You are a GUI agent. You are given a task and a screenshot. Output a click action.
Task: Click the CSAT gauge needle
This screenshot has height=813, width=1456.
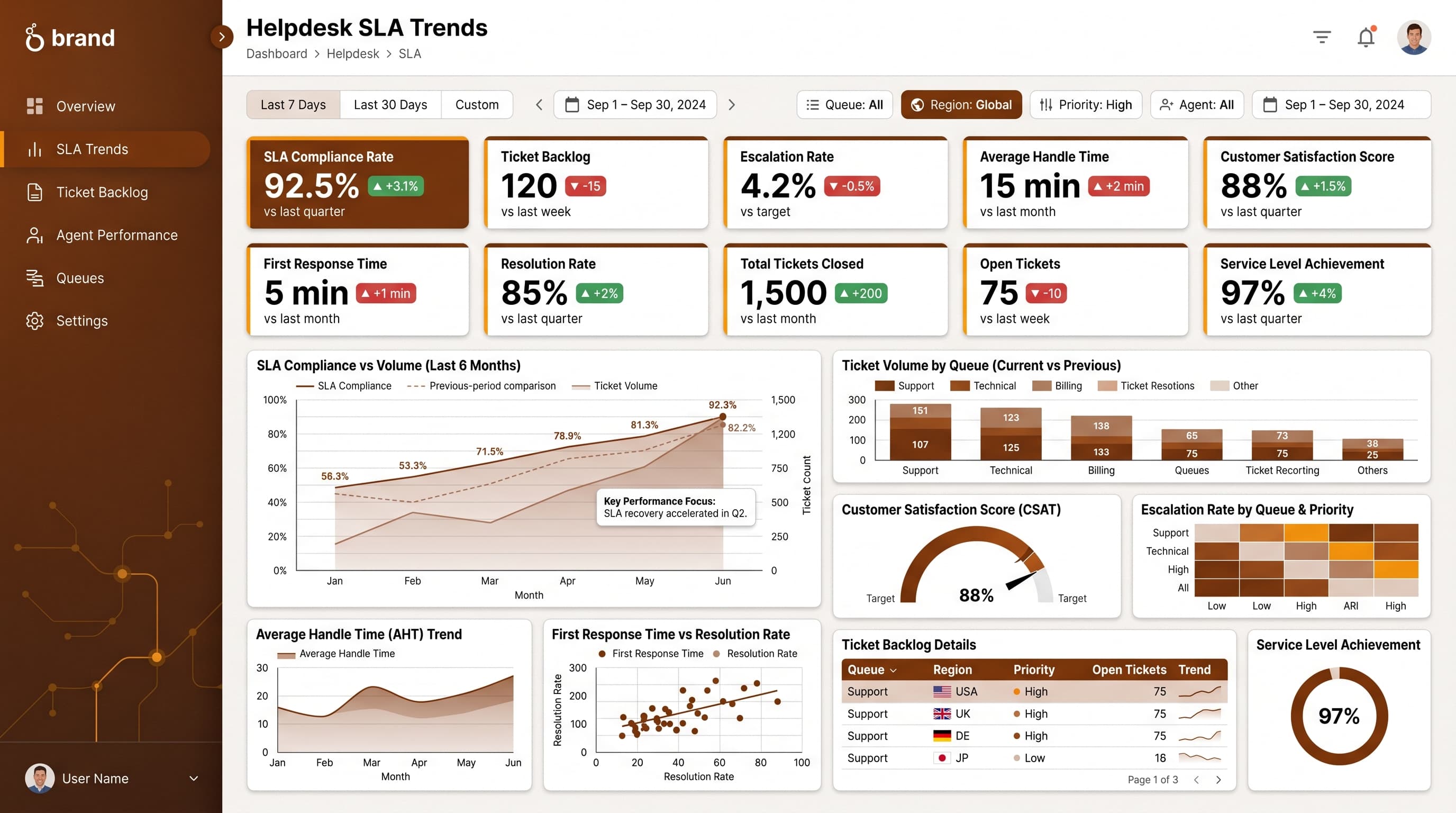[1021, 581]
